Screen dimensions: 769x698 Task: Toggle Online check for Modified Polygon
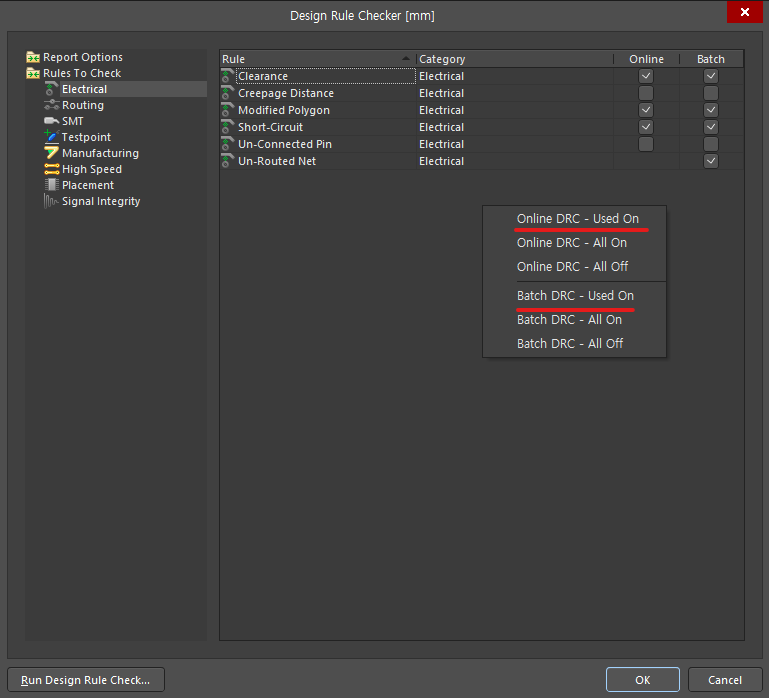click(x=646, y=110)
